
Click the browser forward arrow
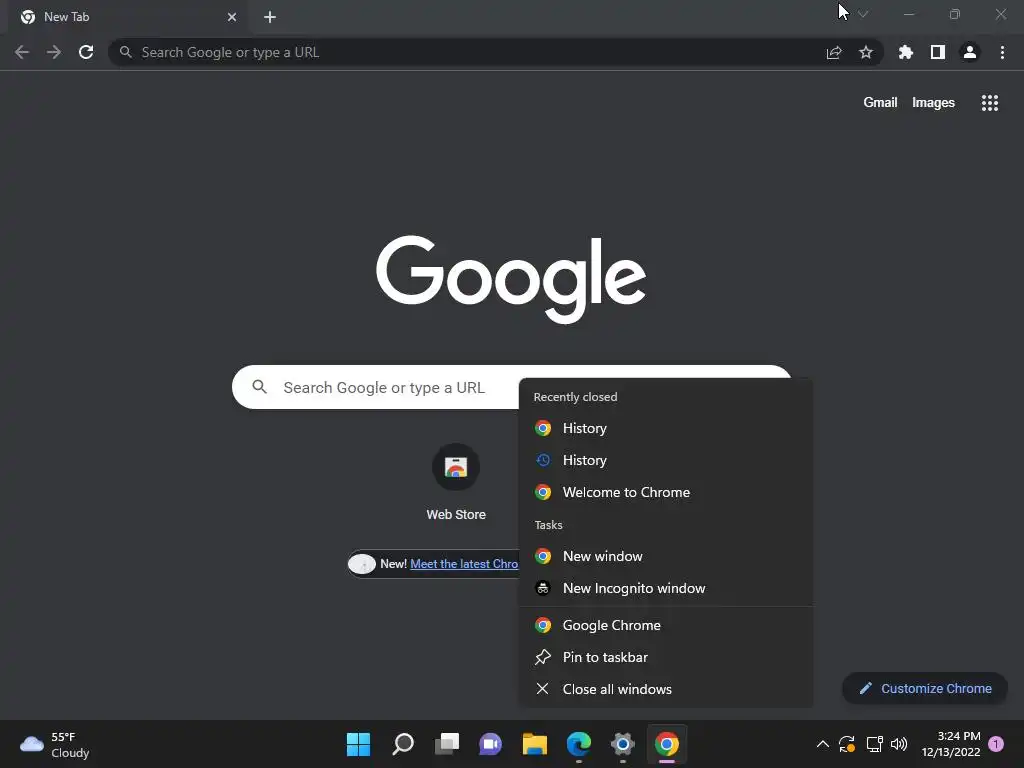pos(54,52)
